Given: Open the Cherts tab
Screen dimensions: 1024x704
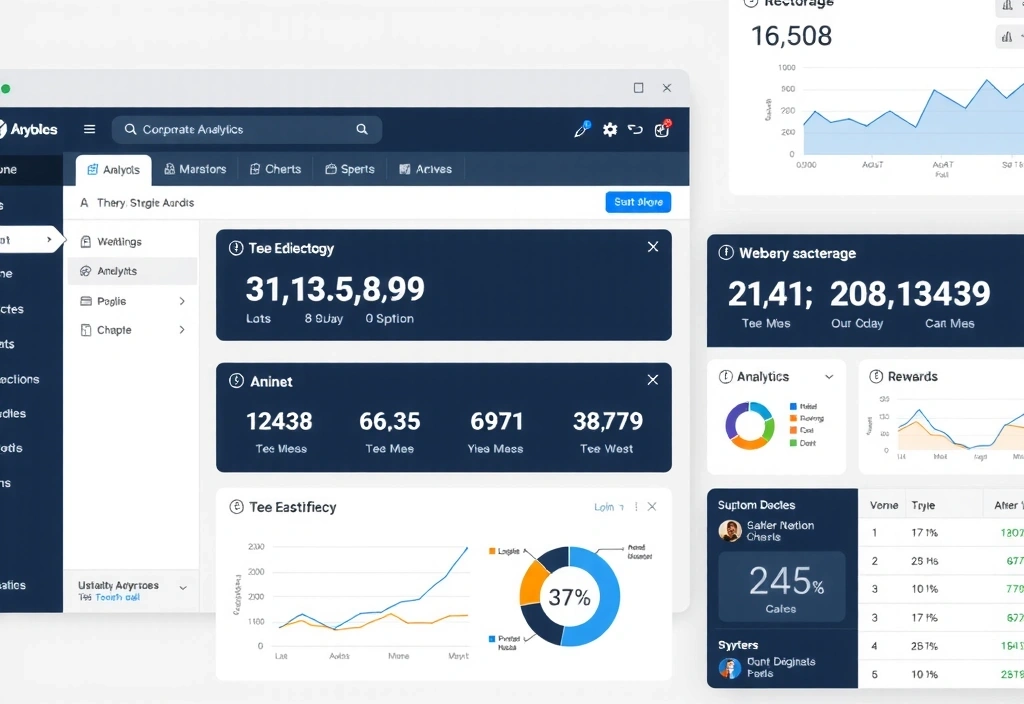Looking at the screenshot, I should [x=275, y=169].
